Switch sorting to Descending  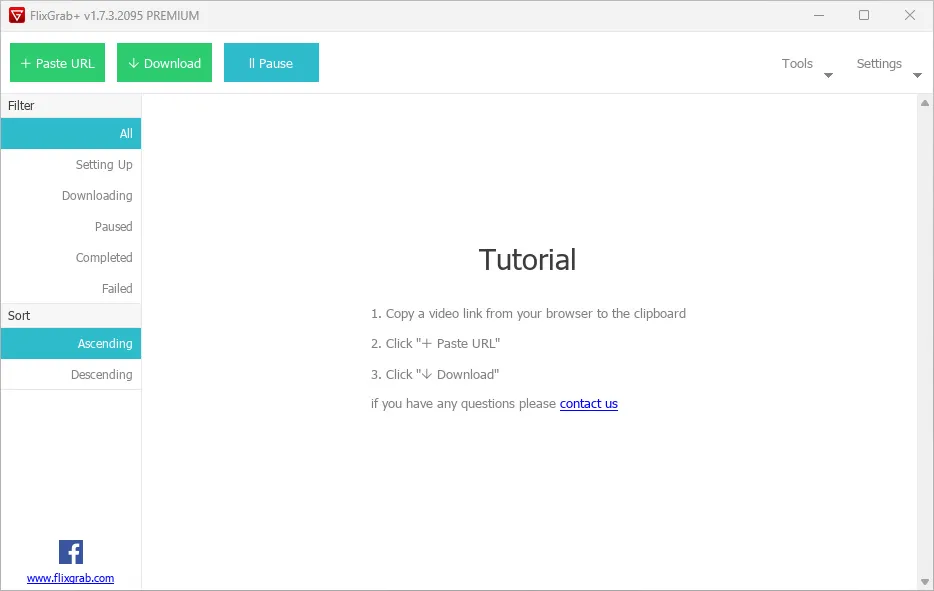tap(71, 374)
